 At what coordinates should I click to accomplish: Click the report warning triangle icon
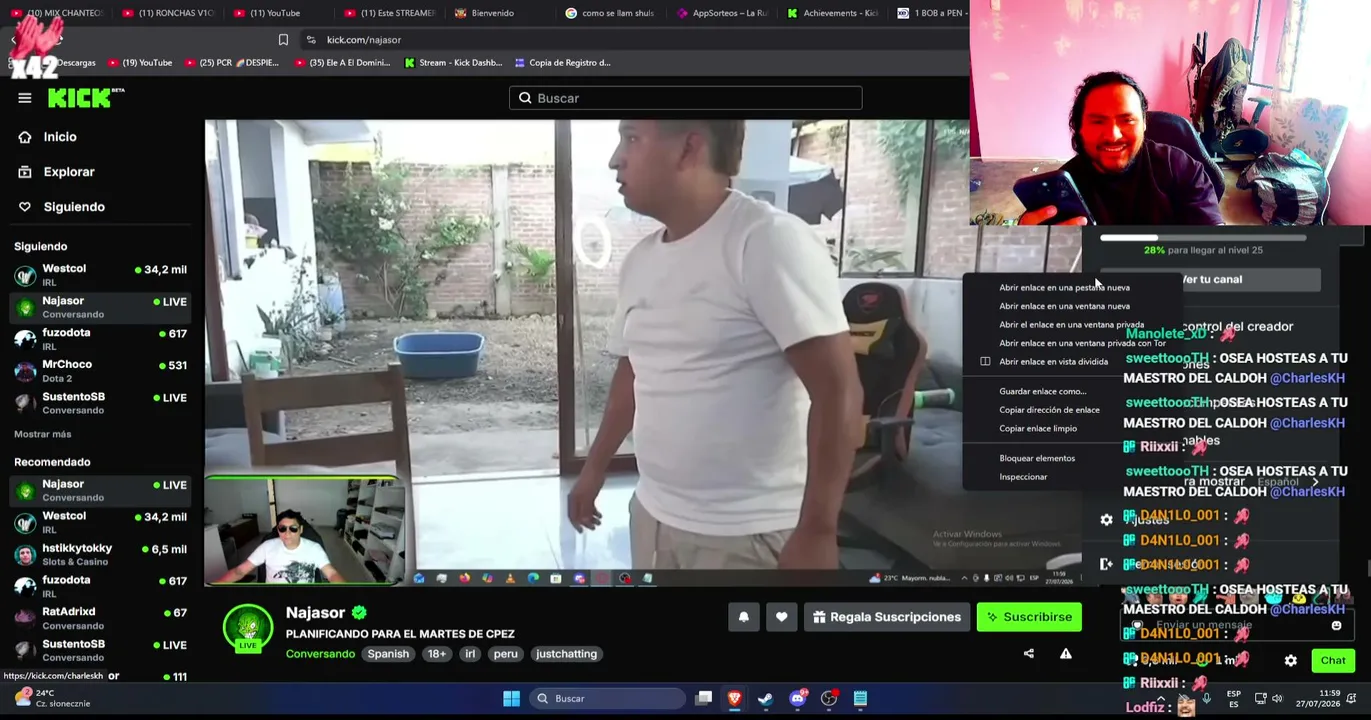pos(1065,654)
